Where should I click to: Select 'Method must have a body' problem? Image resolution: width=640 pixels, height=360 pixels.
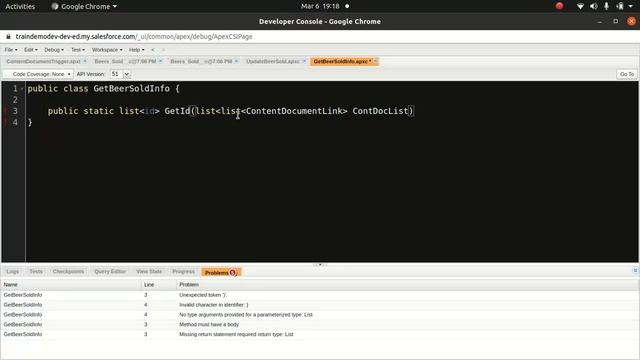[x=320, y=324]
